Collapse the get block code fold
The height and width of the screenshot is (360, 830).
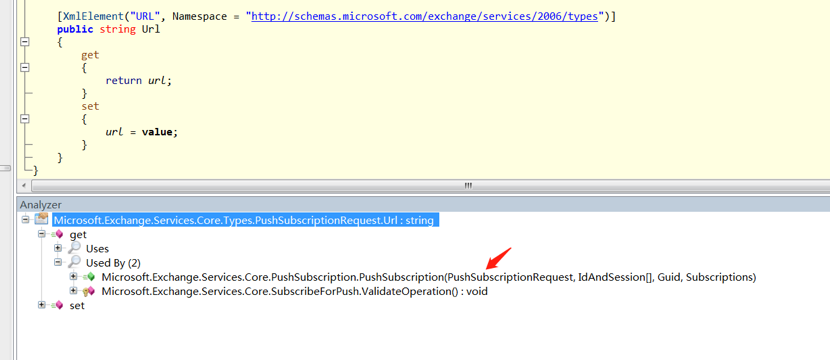click(24, 68)
